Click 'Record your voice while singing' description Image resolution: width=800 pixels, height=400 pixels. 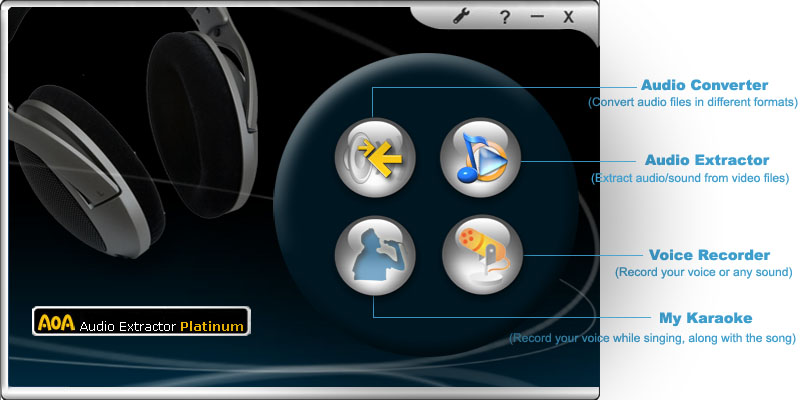point(652,339)
